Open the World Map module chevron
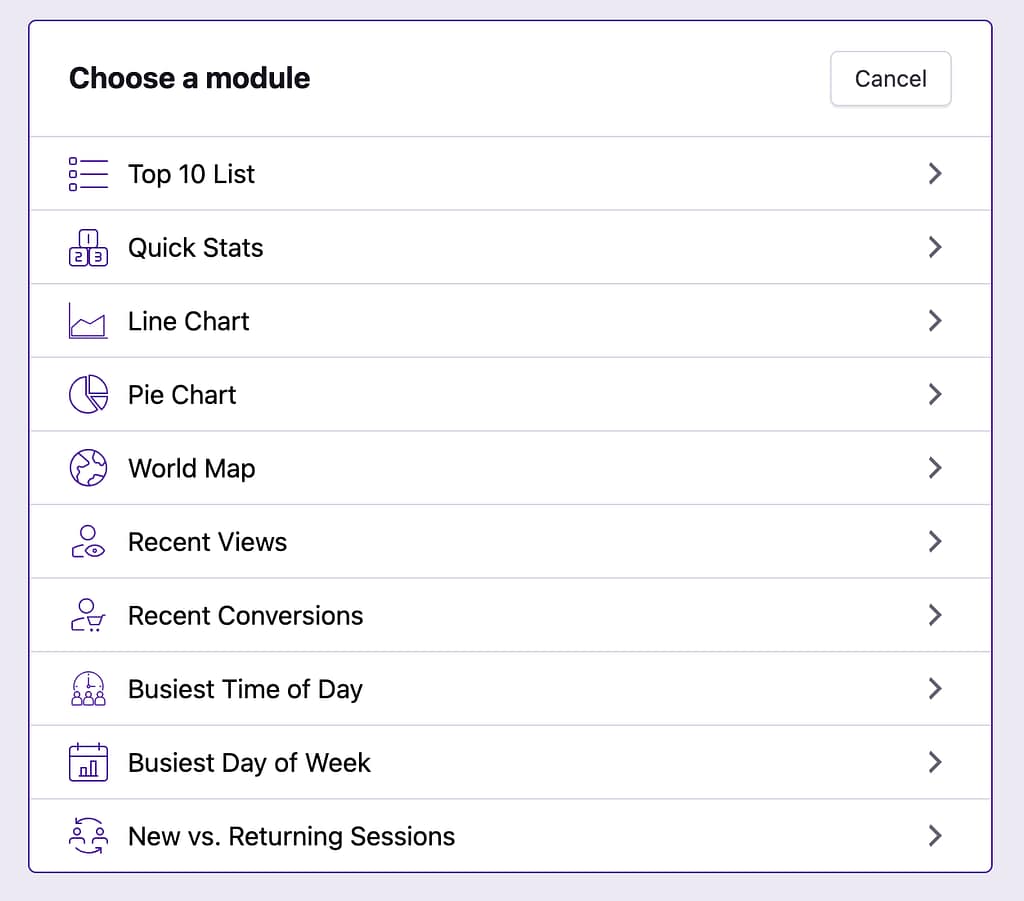 coord(935,467)
